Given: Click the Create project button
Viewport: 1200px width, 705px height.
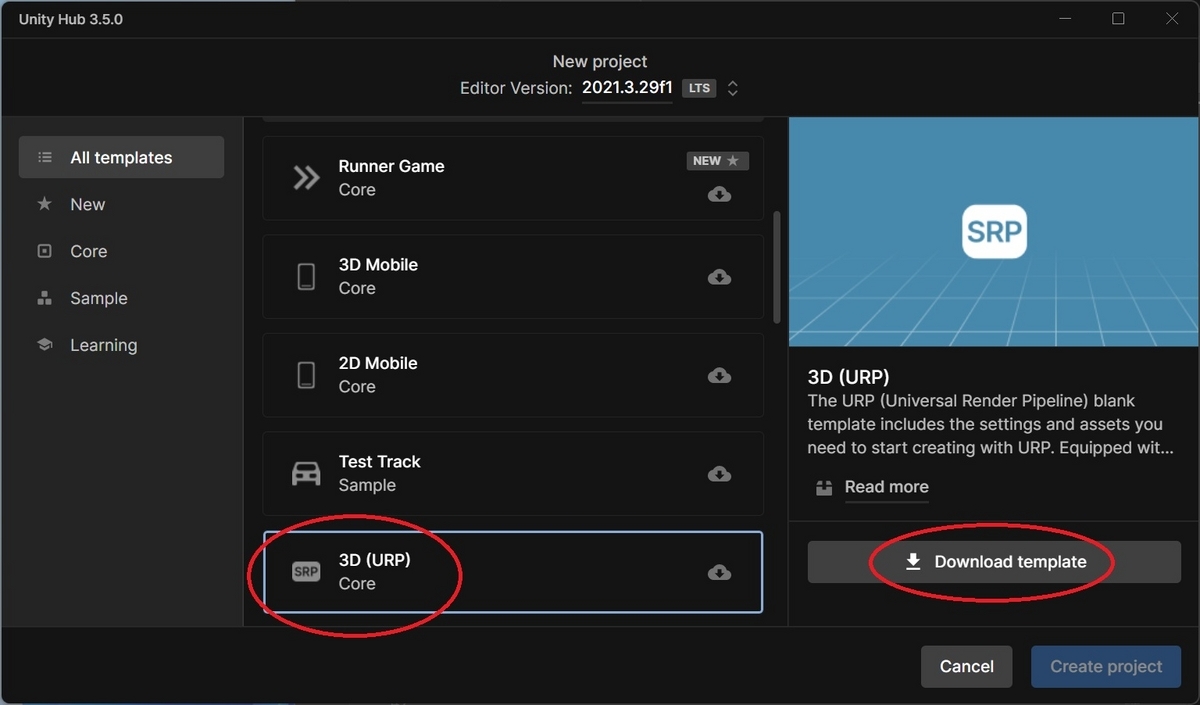Looking at the screenshot, I should [x=1106, y=666].
